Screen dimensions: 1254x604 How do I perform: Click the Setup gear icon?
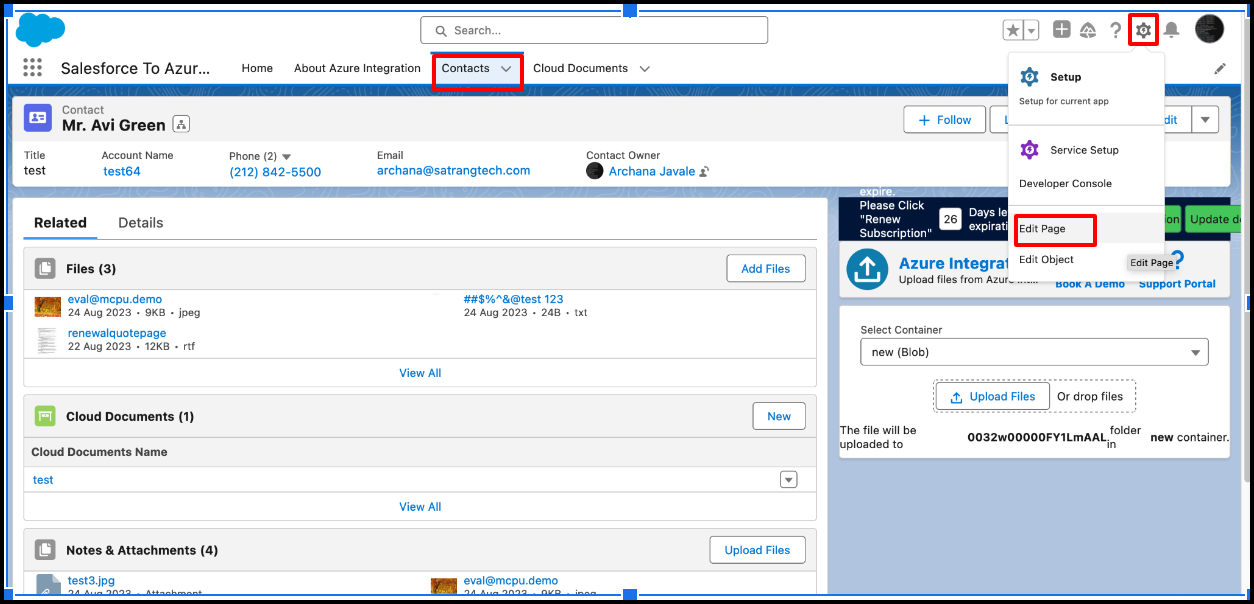click(x=1143, y=30)
